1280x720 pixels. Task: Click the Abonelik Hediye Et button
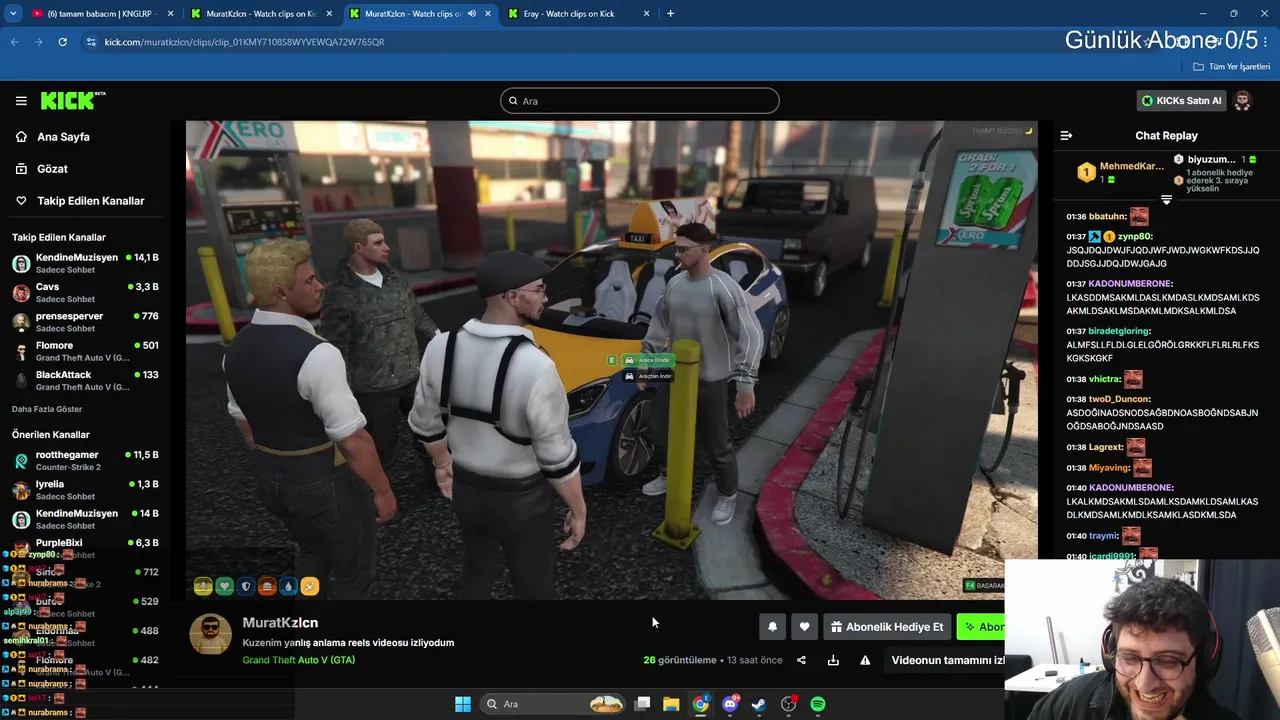(x=886, y=627)
